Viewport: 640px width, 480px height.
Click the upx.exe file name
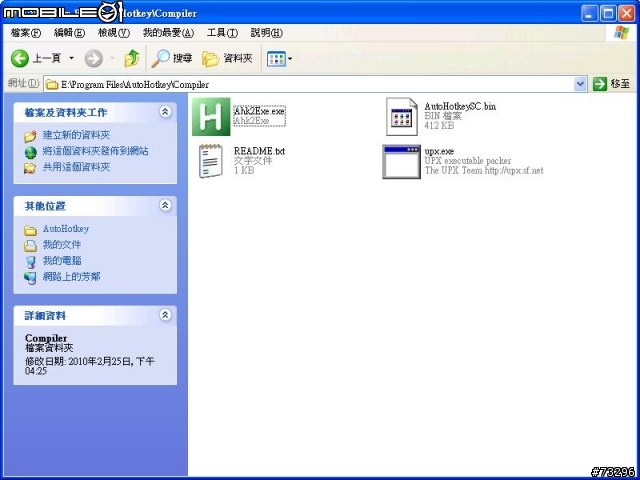[439, 151]
